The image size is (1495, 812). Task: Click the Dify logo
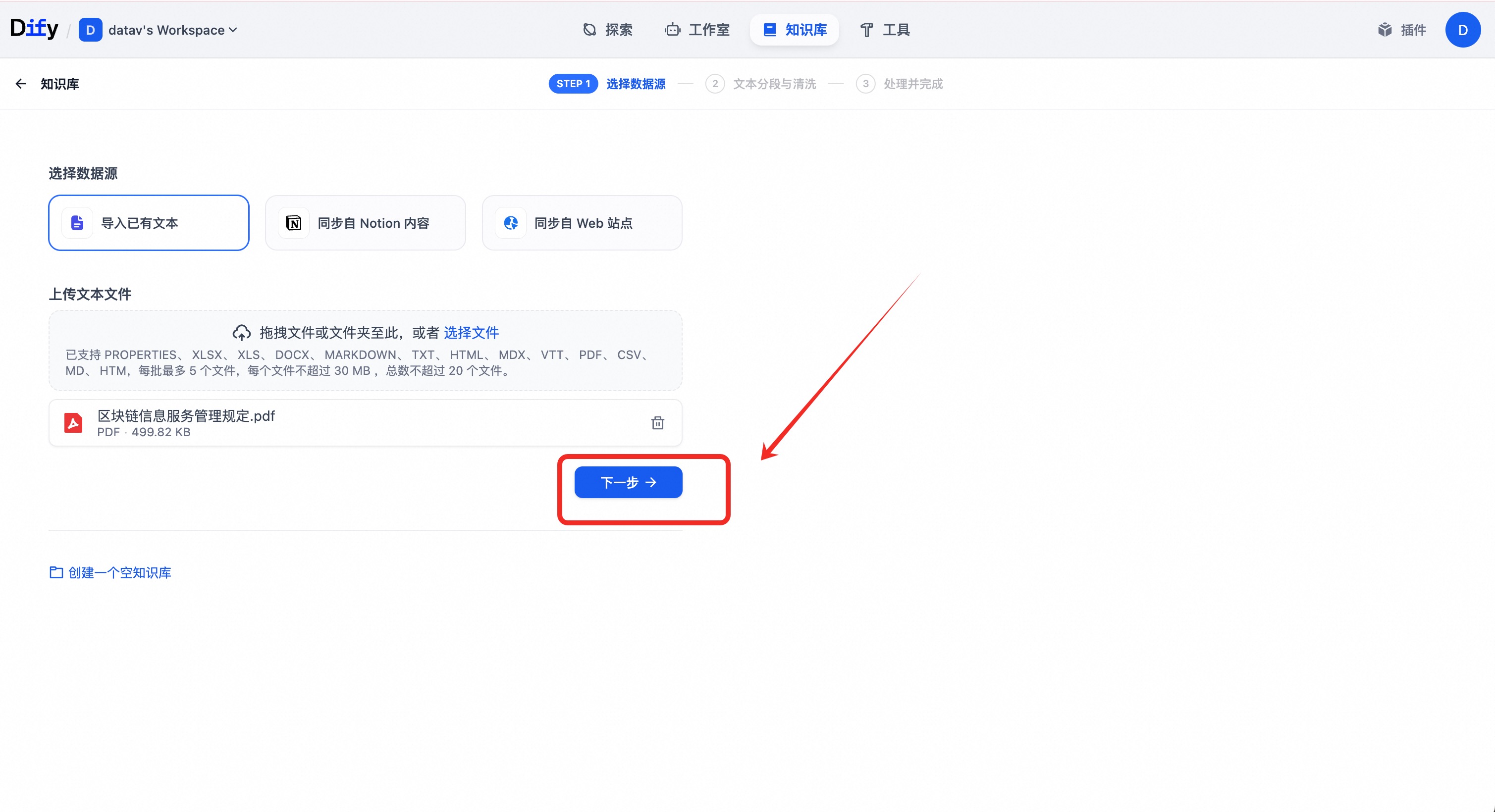click(x=34, y=28)
